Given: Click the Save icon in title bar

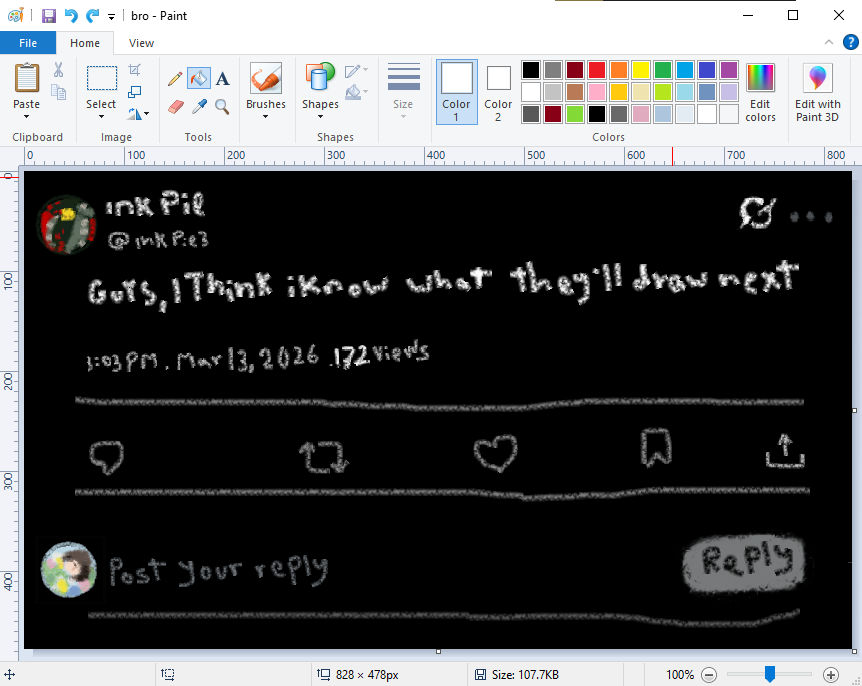Looking at the screenshot, I should (x=49, y=15).
